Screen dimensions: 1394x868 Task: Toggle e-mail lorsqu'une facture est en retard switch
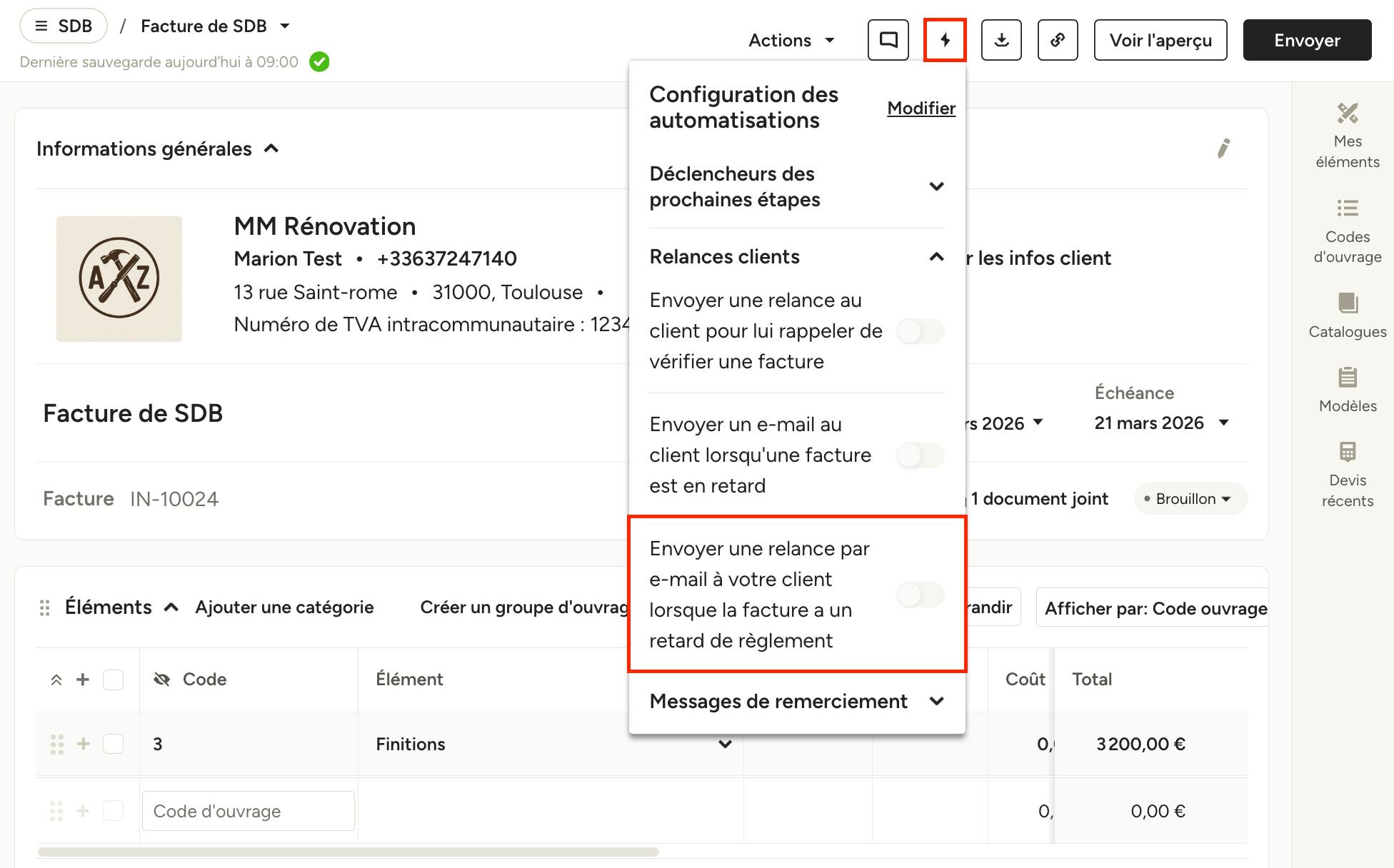(921, 455)
